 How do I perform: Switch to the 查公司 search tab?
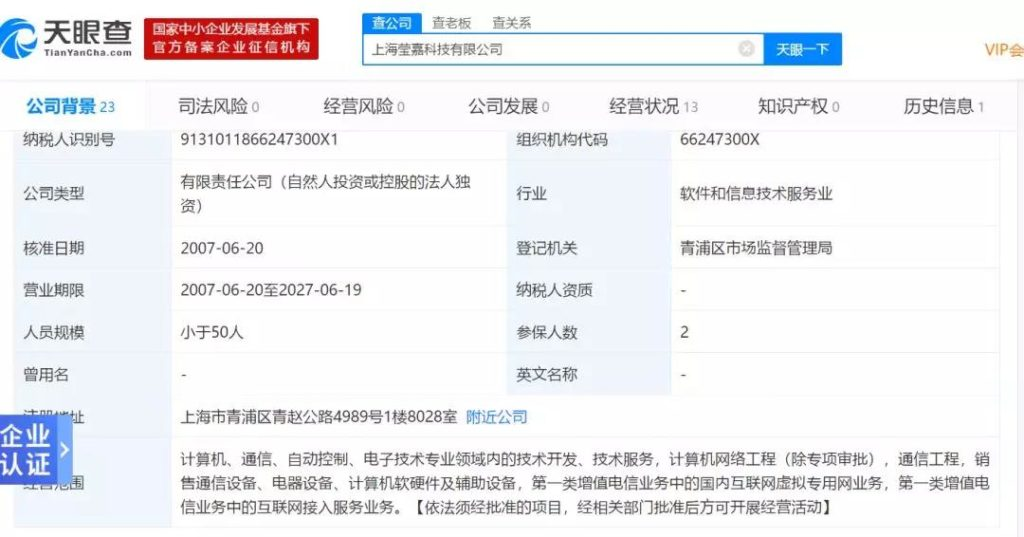[392, 23]
